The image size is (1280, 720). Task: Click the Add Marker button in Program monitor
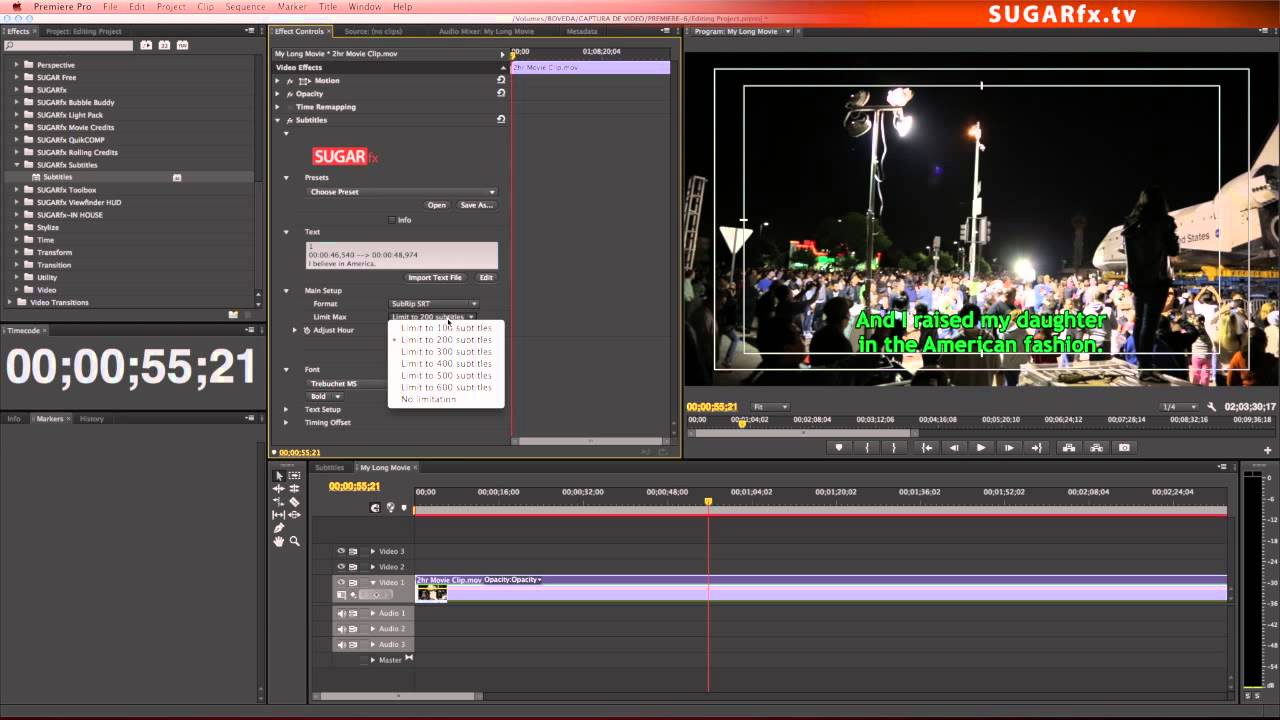coord(839,448)
